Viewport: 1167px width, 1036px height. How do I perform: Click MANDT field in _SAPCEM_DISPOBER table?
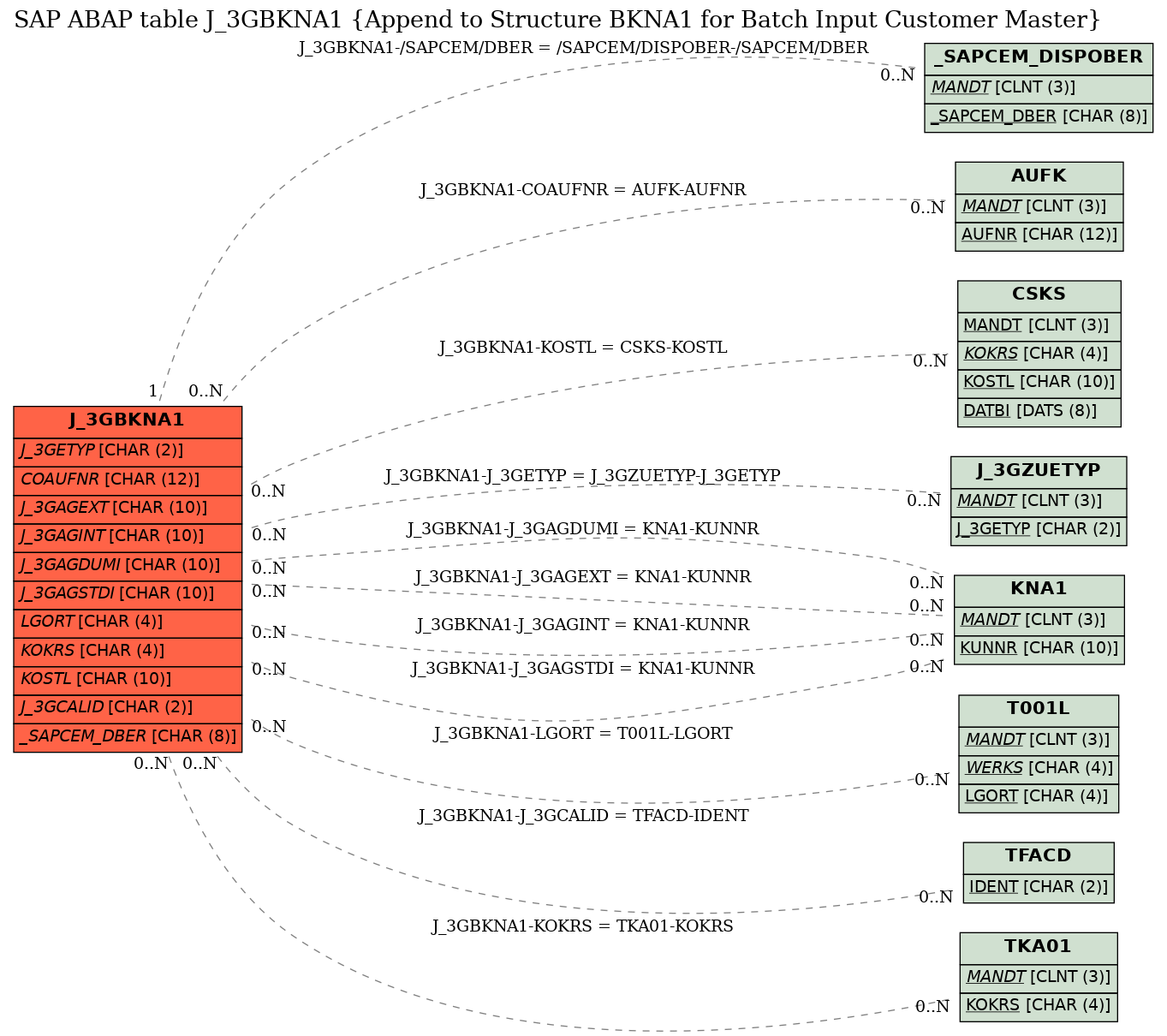[1039, 89]
